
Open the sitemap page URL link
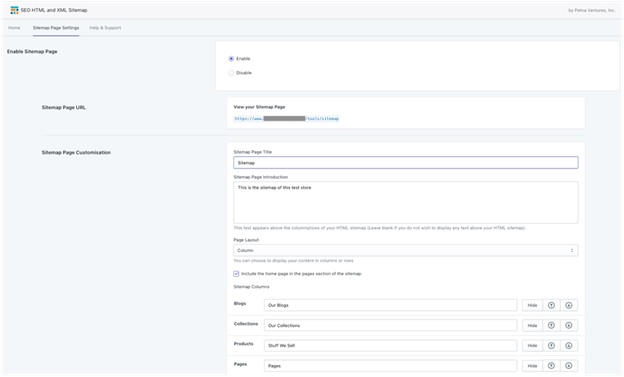286,119
